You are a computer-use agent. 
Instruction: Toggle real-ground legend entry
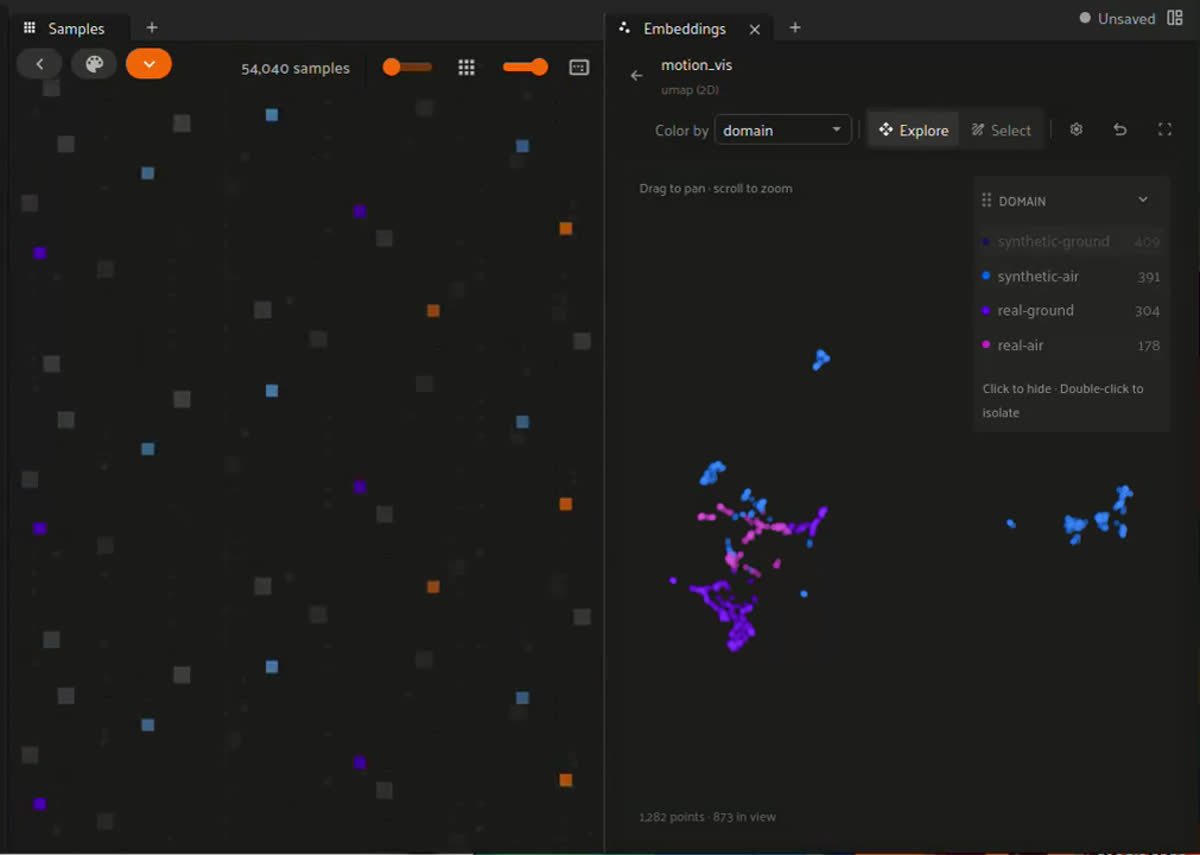[x=1071, y=311]
